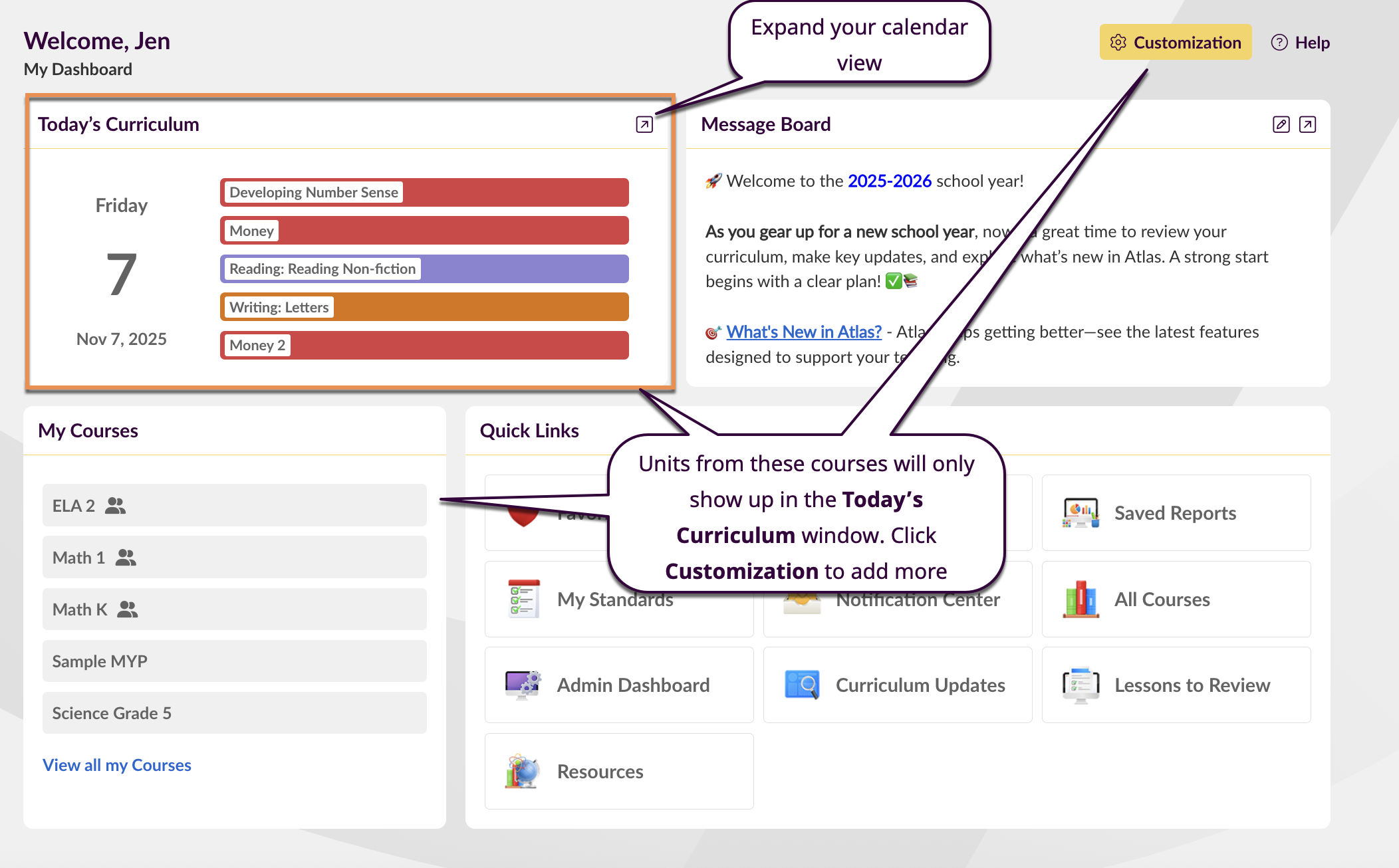Click the Help button
This screenshot has width=1399, height=868.
[x=1301, y=43]
